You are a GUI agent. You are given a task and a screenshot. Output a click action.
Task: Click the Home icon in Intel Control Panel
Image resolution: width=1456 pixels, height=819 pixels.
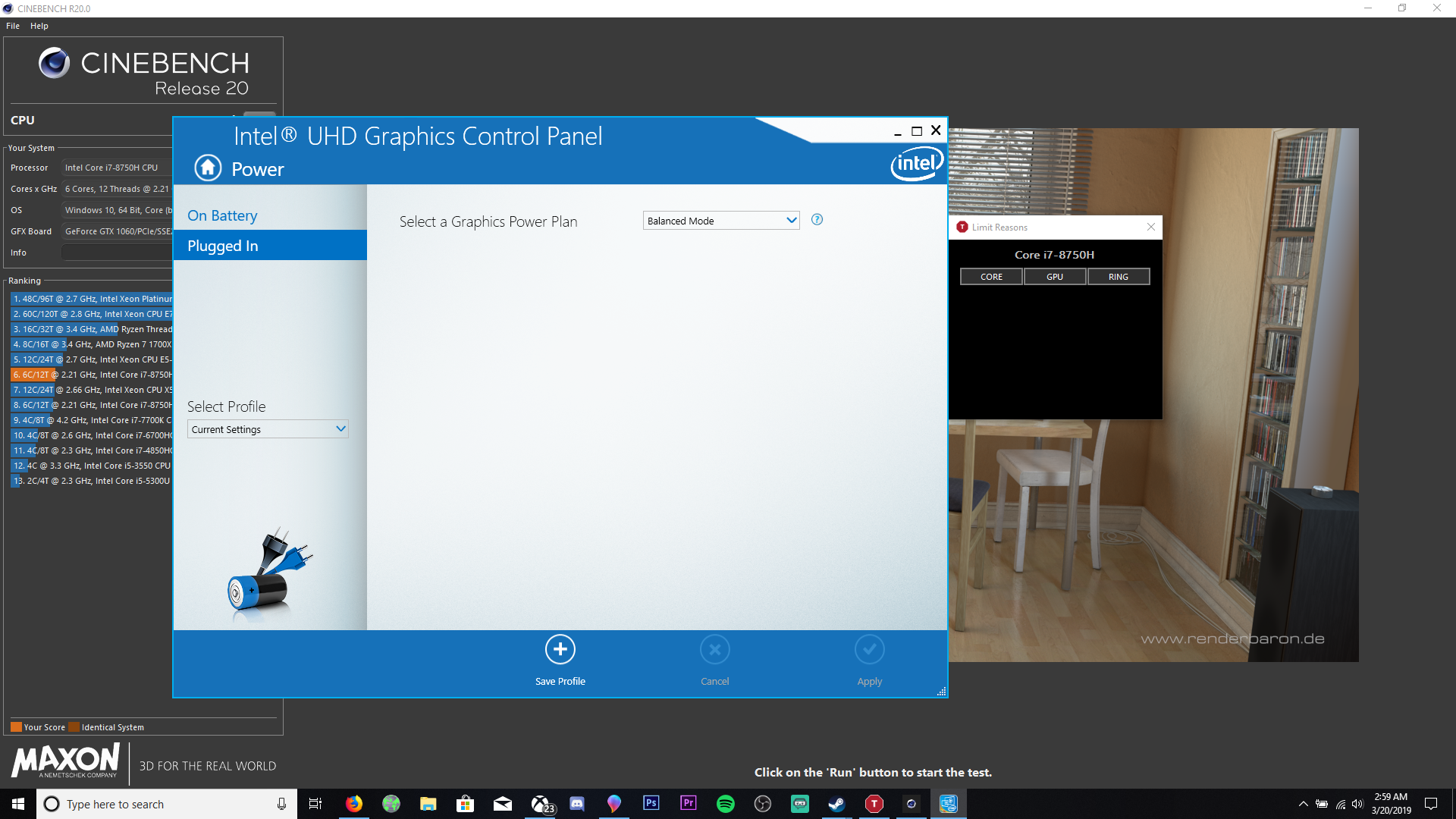[x=208, y=168]
